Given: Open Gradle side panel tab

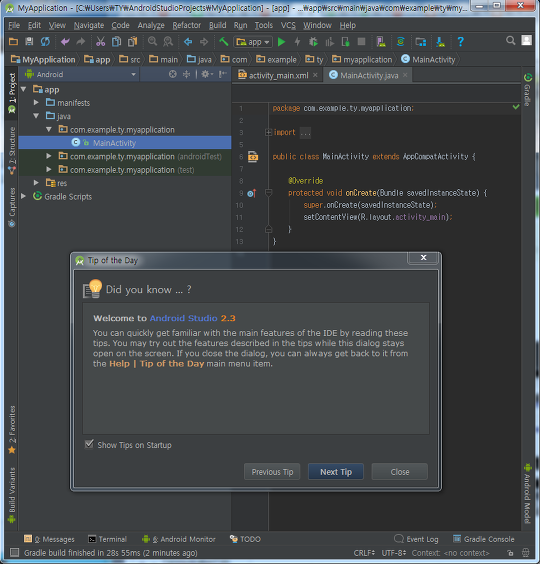Looking at the screenshot, I should click(527, 90).
